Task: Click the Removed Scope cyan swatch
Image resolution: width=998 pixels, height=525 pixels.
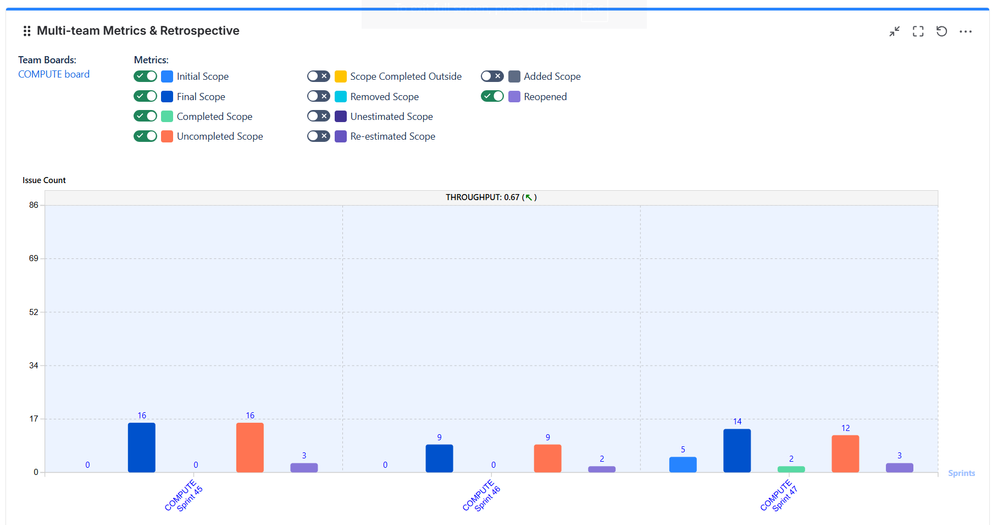Action: (x=341, y=97)
